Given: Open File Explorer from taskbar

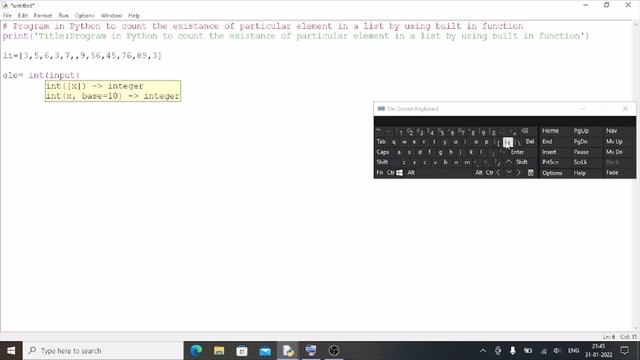Looking at the screenshot, I should pos(219,351).
